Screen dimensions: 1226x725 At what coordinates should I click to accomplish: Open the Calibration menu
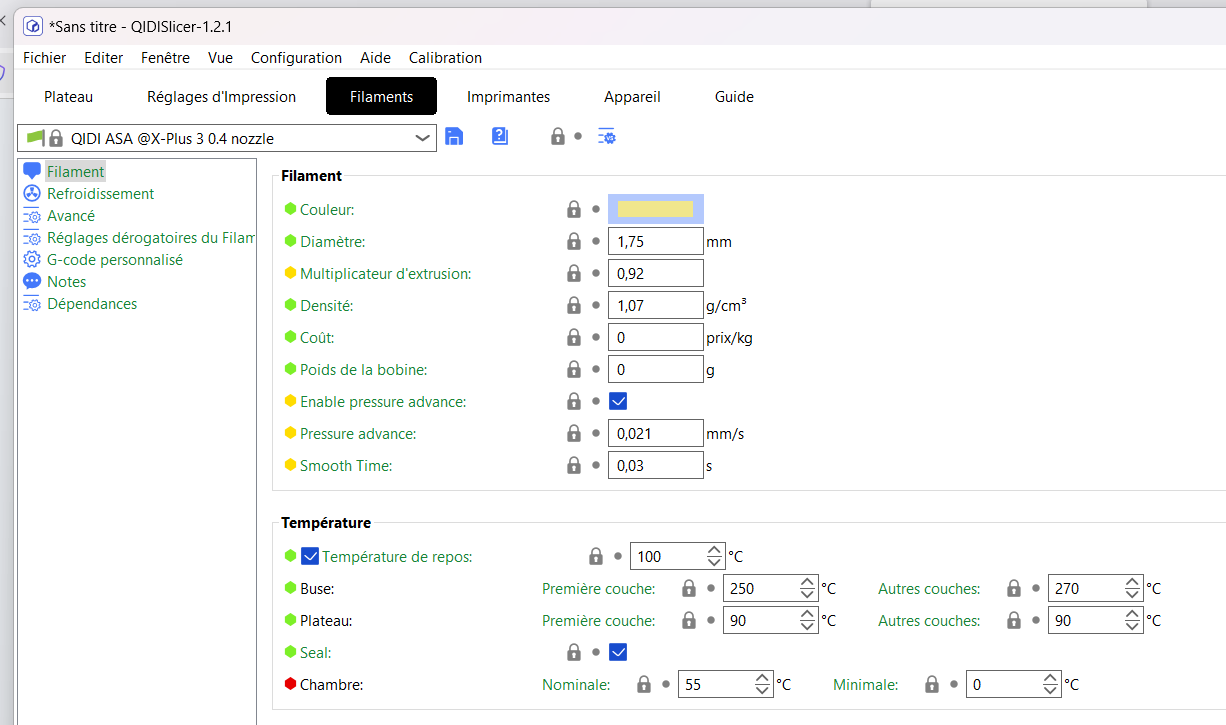click(x=445, y=58)
